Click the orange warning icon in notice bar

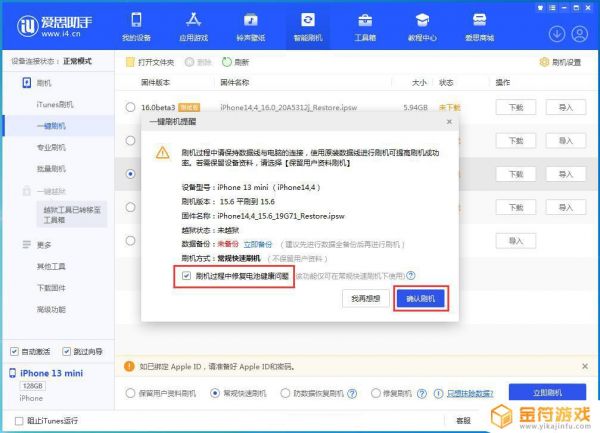pyautogui.click(x=129, y=366)
